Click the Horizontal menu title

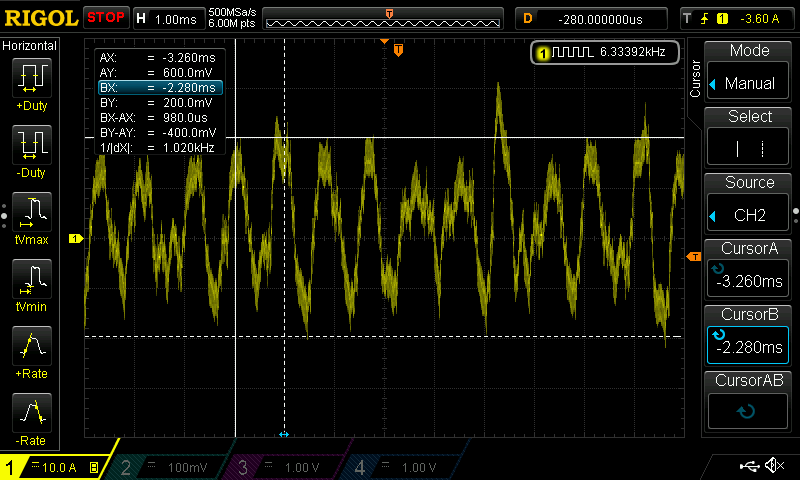pyautogui.click(x=30, y=45)
